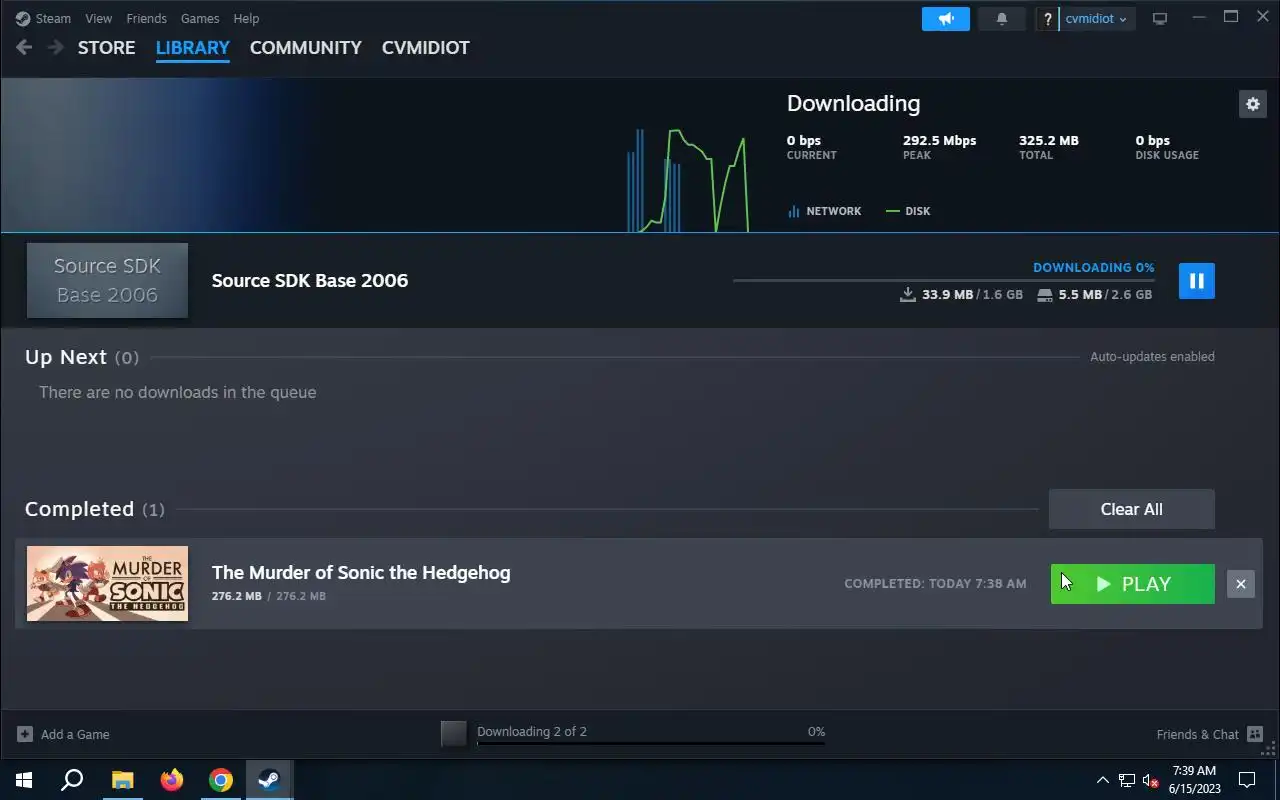
Task: Click the NETWORK legend label
Action: click(834, 211)
